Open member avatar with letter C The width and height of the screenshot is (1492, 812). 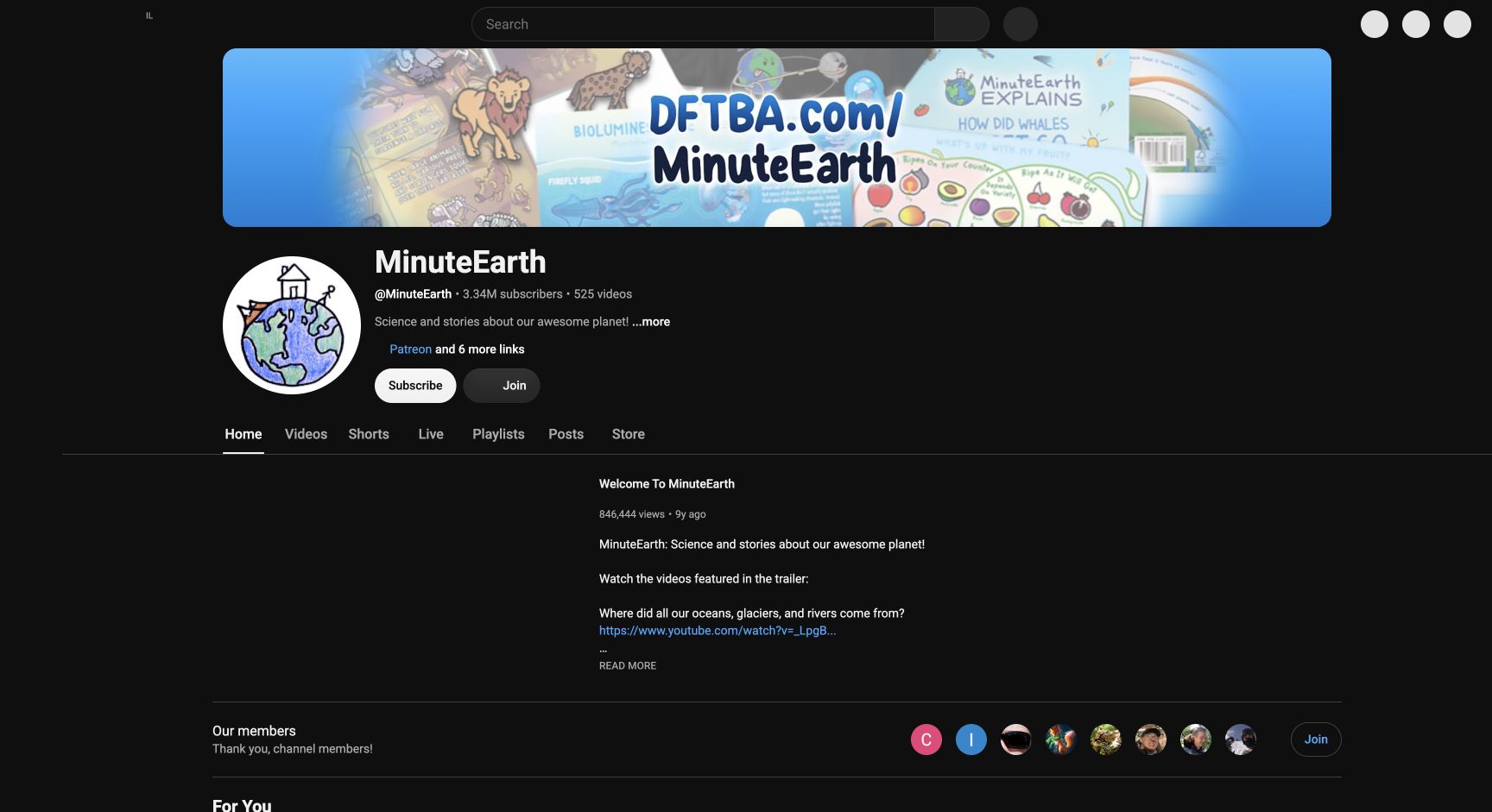click(x=926, y=740)
